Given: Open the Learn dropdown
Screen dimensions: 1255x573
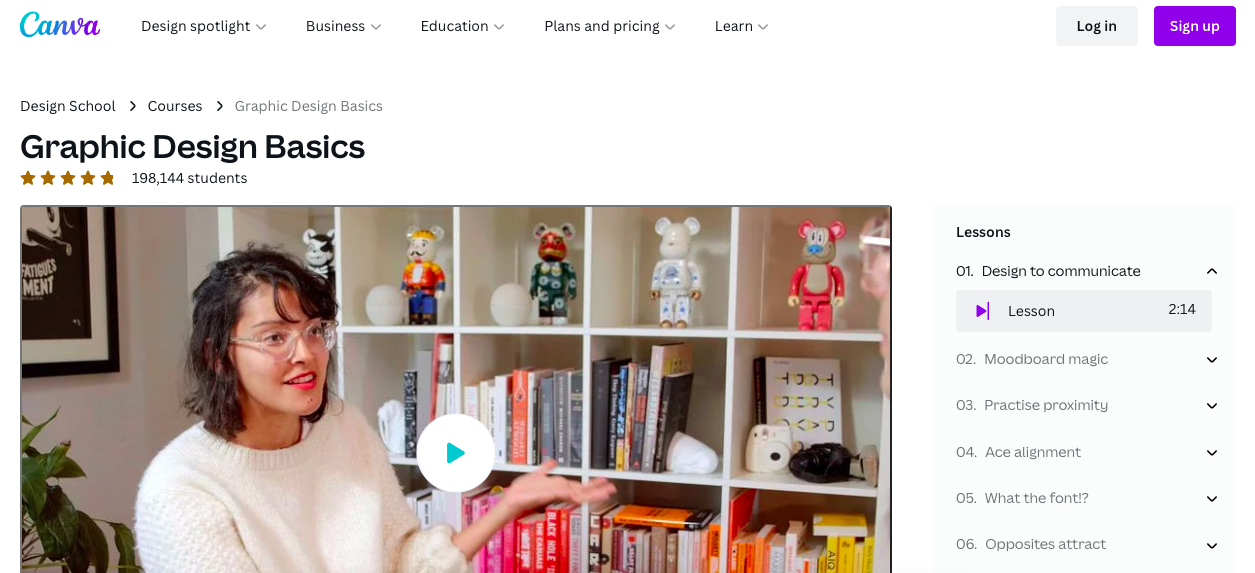Looking at the screenshot, I should pos(742,26).
